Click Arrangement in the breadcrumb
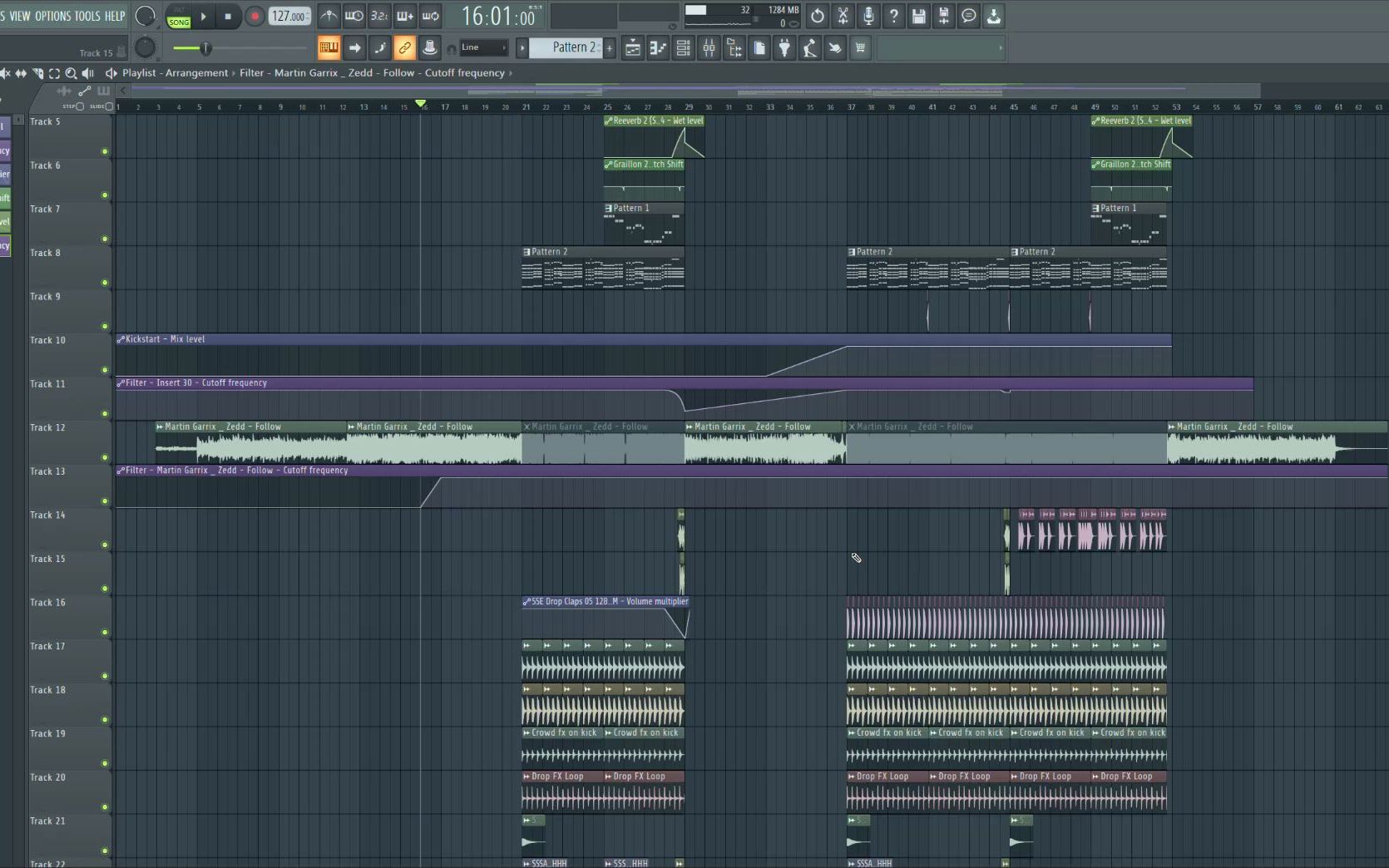This screenshot has height=868, width=1389. 196,73
